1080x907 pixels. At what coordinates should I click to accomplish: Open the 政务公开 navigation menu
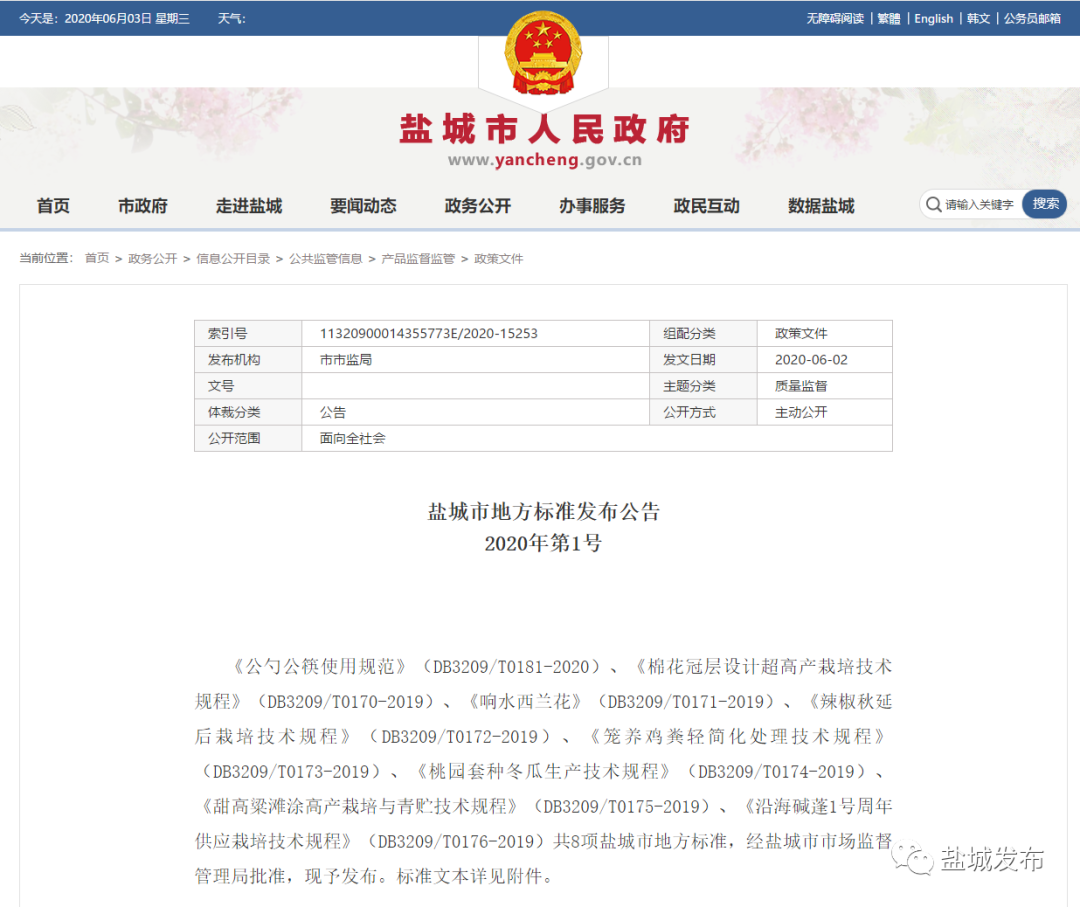477,206
